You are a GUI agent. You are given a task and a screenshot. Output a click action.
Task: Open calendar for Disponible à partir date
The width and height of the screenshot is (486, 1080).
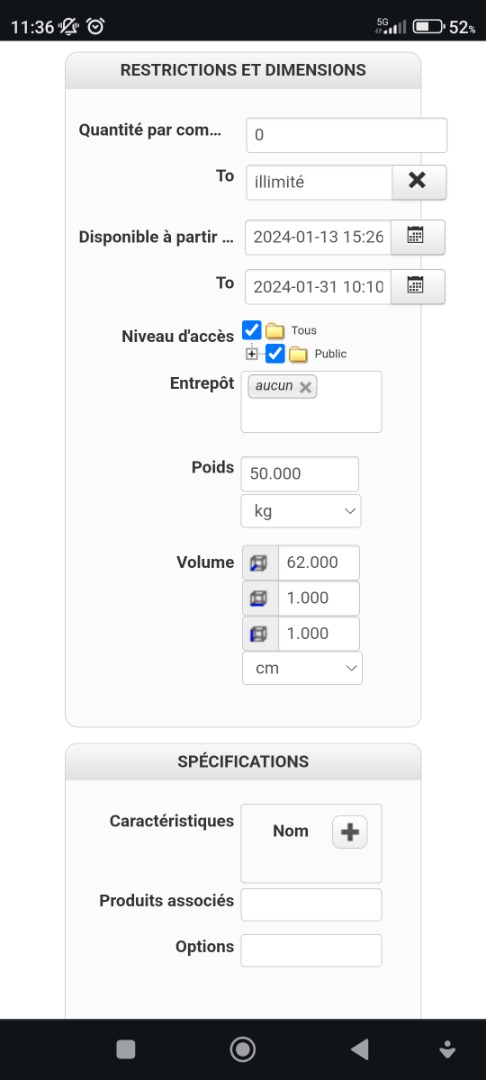tap(417, 237)
